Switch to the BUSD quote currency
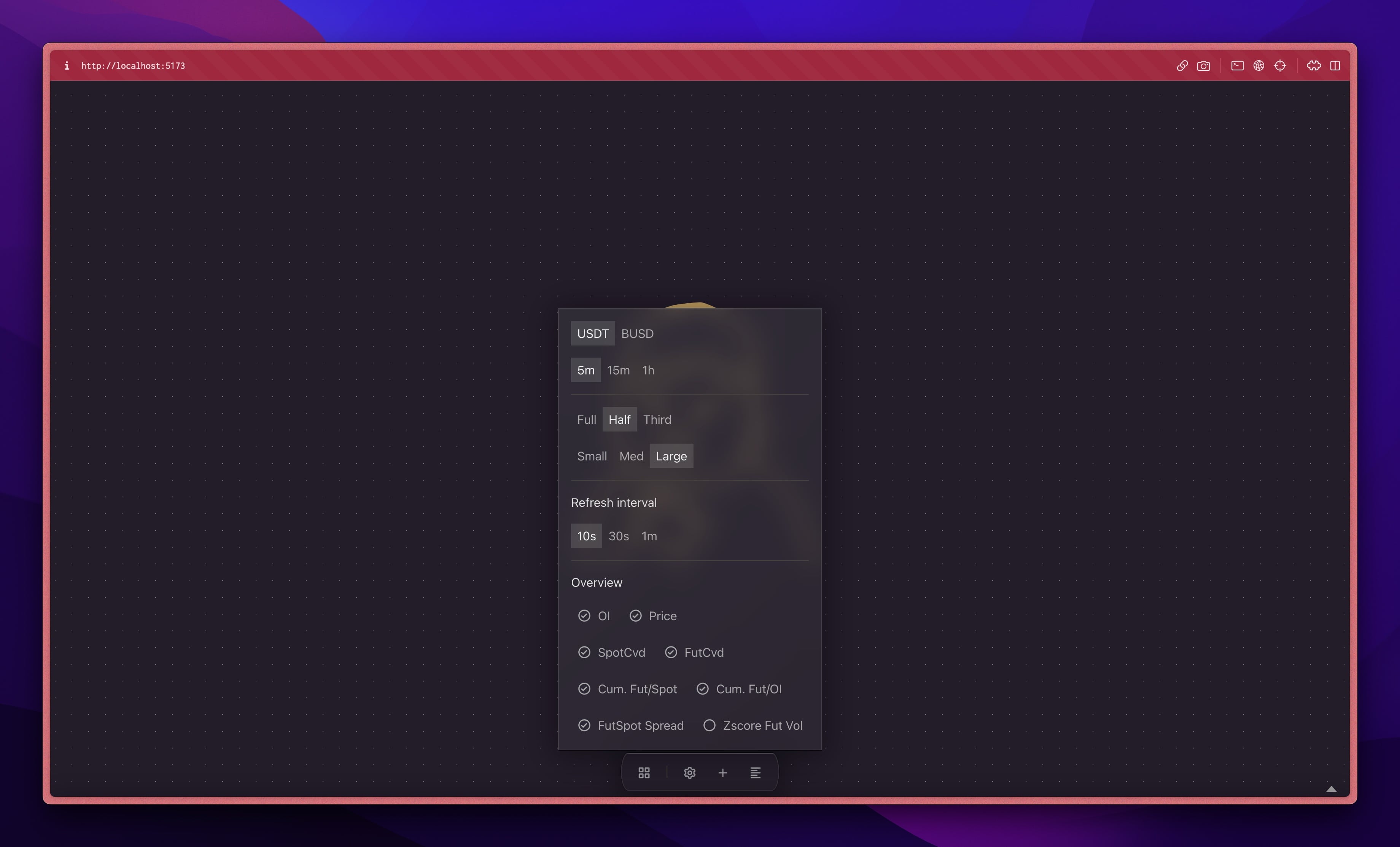The image size is (1400, 847). point(638,334)
